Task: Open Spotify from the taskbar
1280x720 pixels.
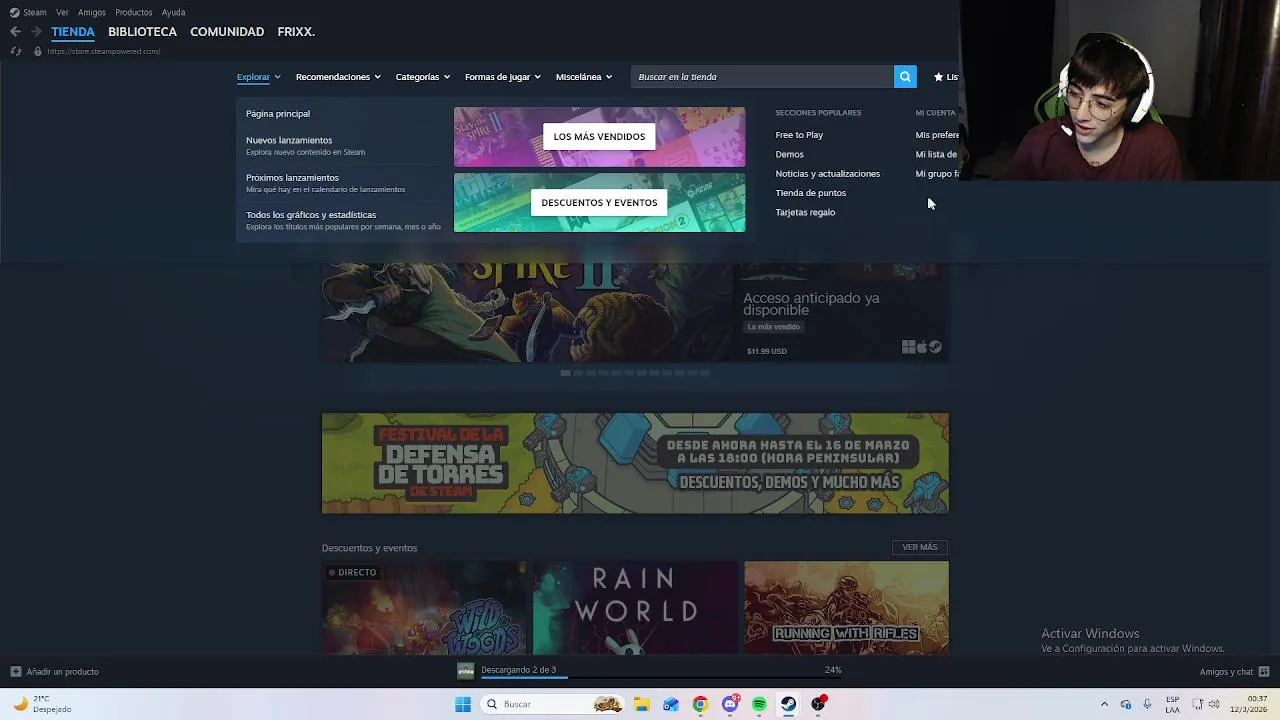Action: click(759, 704)
